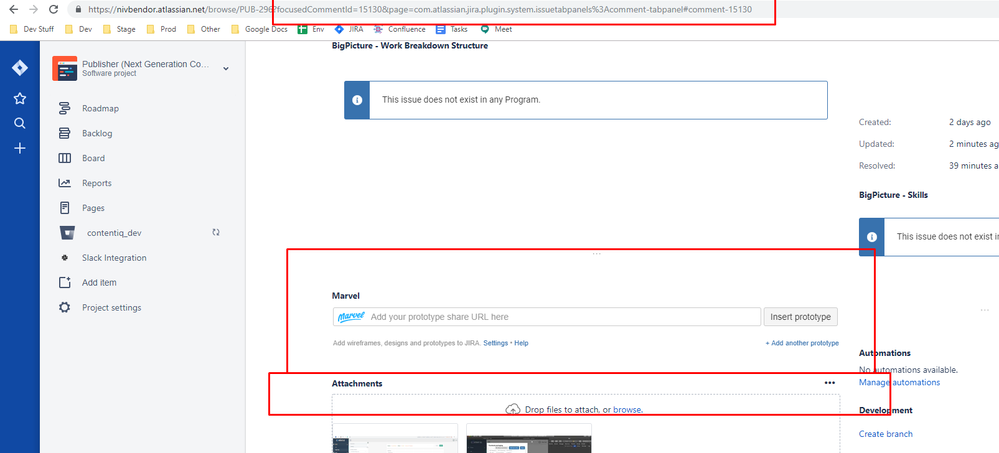Screen dimensions: 999x453
Task: Click the sync icon beside contentiq_dev
Action: 216,233
